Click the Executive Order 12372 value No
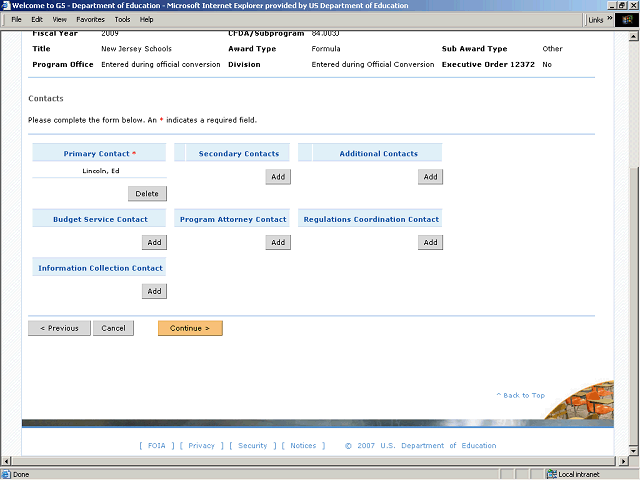 point(547,64)
